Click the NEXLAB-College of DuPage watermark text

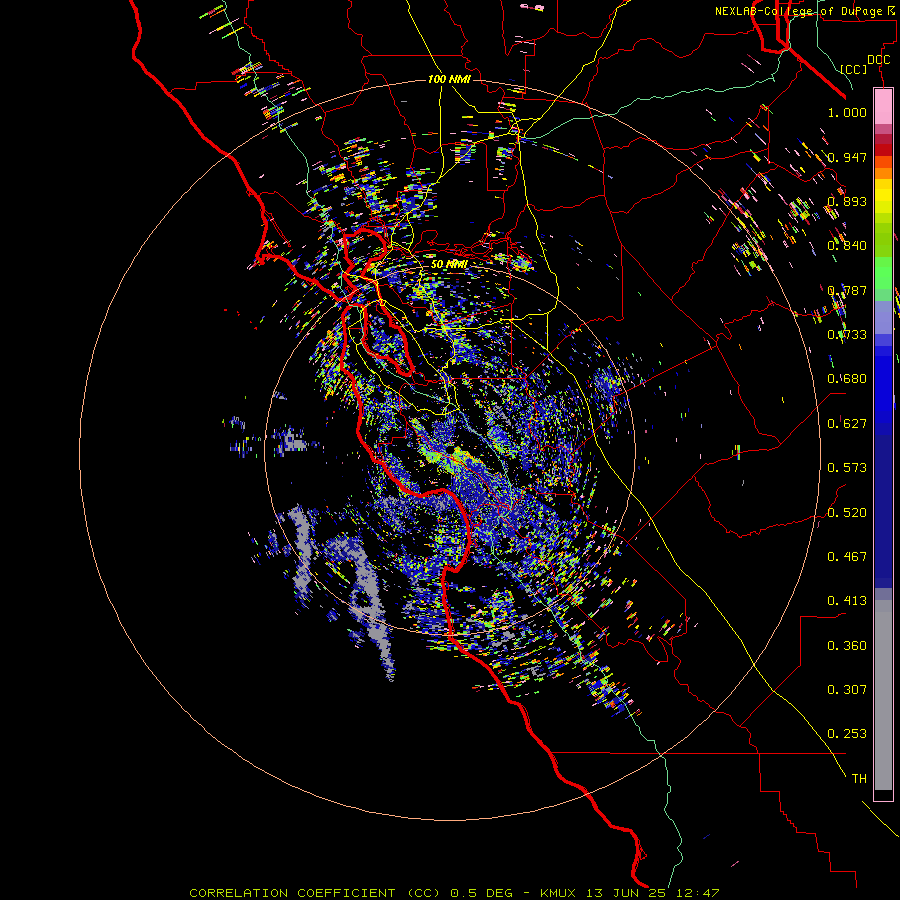(807, 11)
